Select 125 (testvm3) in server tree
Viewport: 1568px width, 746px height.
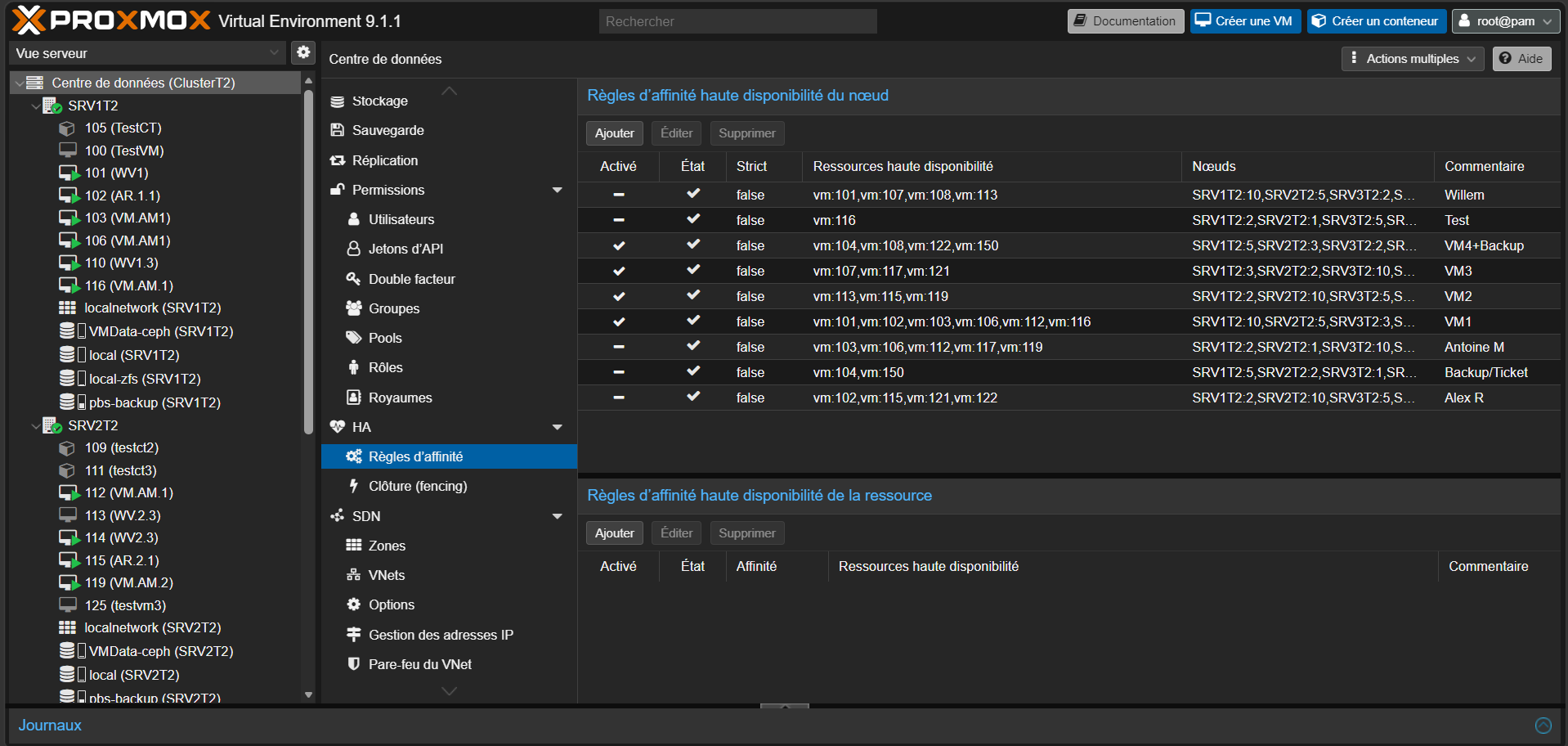[125, 605]
